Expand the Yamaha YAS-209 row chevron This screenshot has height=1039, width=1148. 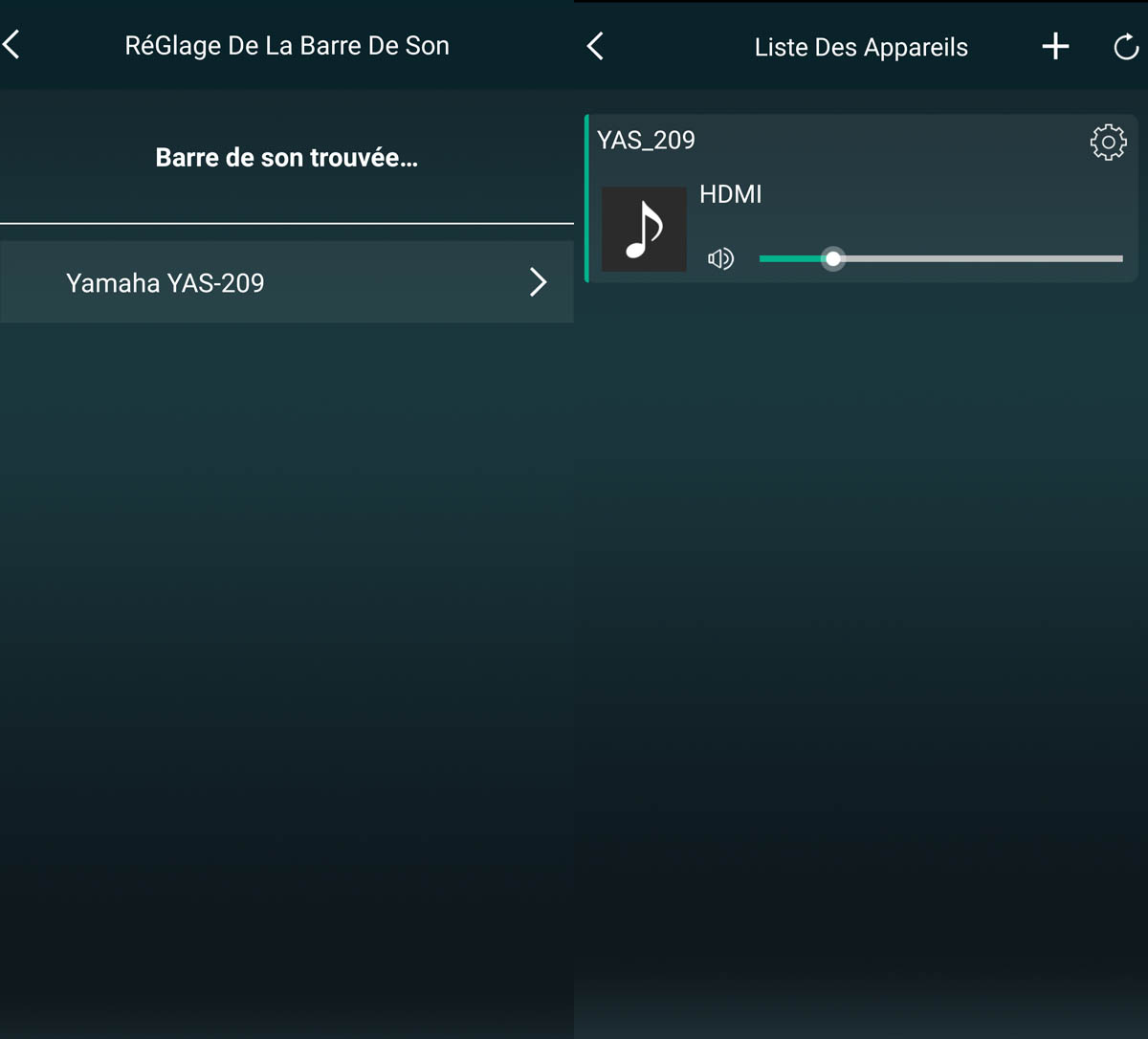tap(539, 282)
